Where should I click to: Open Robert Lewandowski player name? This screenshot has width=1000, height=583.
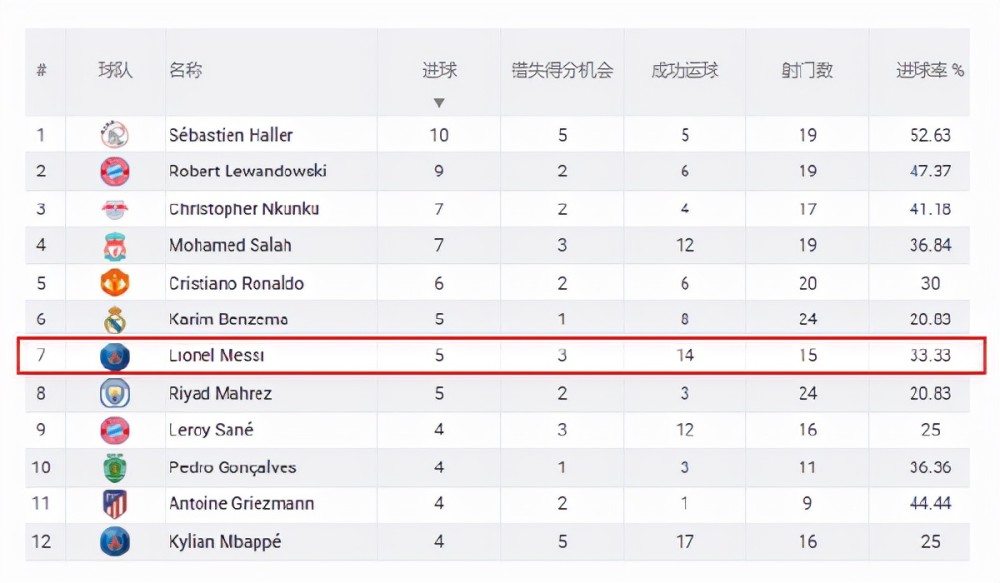coord(247,171)
